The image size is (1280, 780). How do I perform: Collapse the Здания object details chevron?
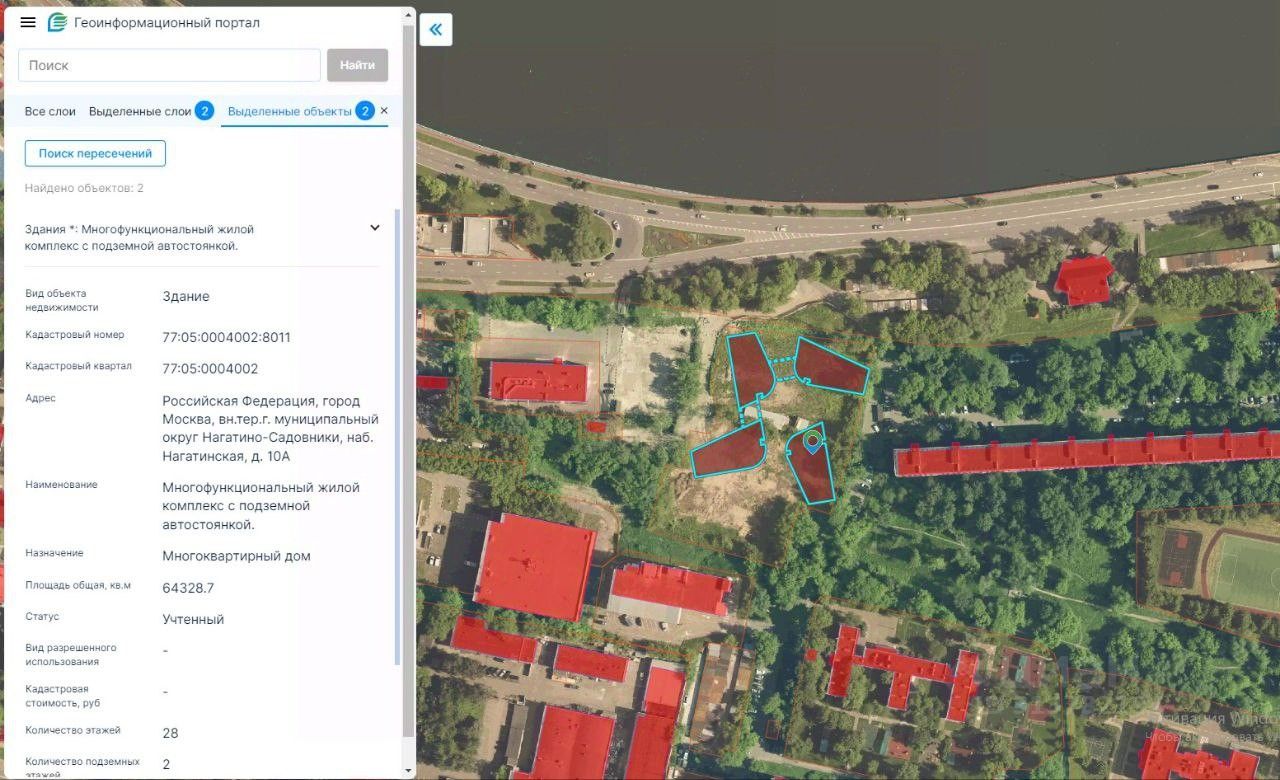375,228
